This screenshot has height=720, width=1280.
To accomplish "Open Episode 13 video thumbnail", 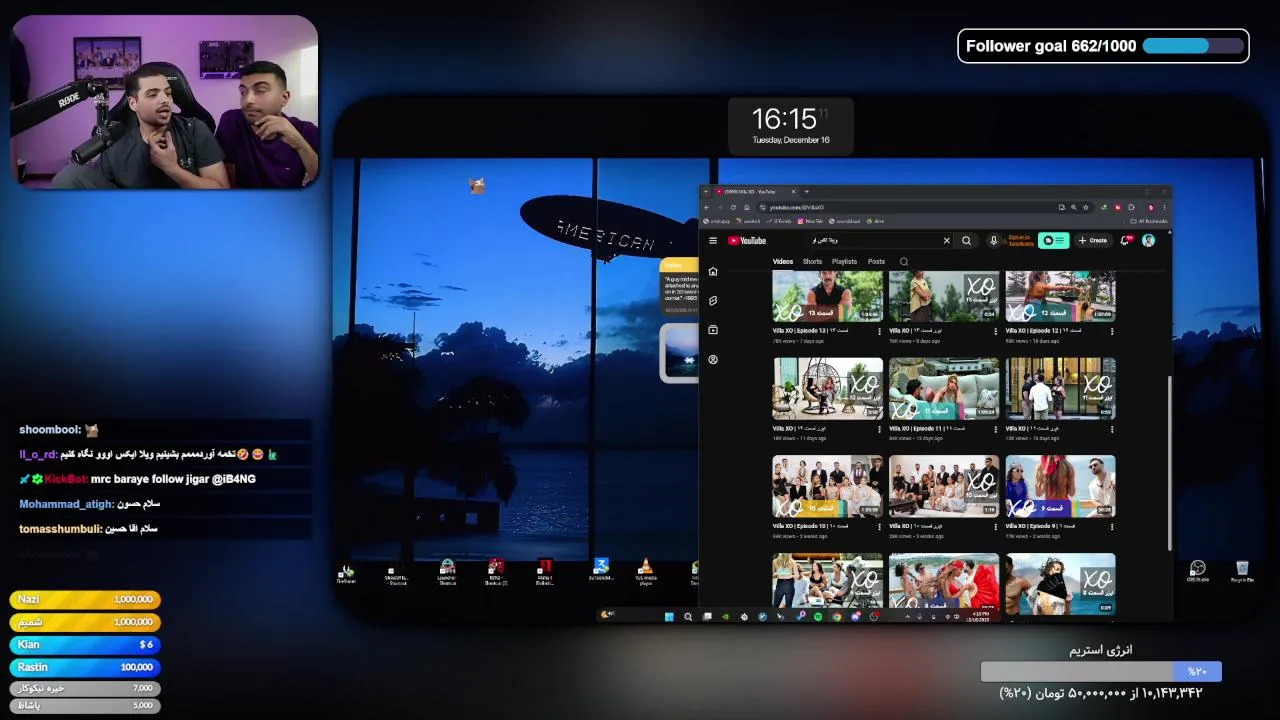I will (x=828, y=296).
